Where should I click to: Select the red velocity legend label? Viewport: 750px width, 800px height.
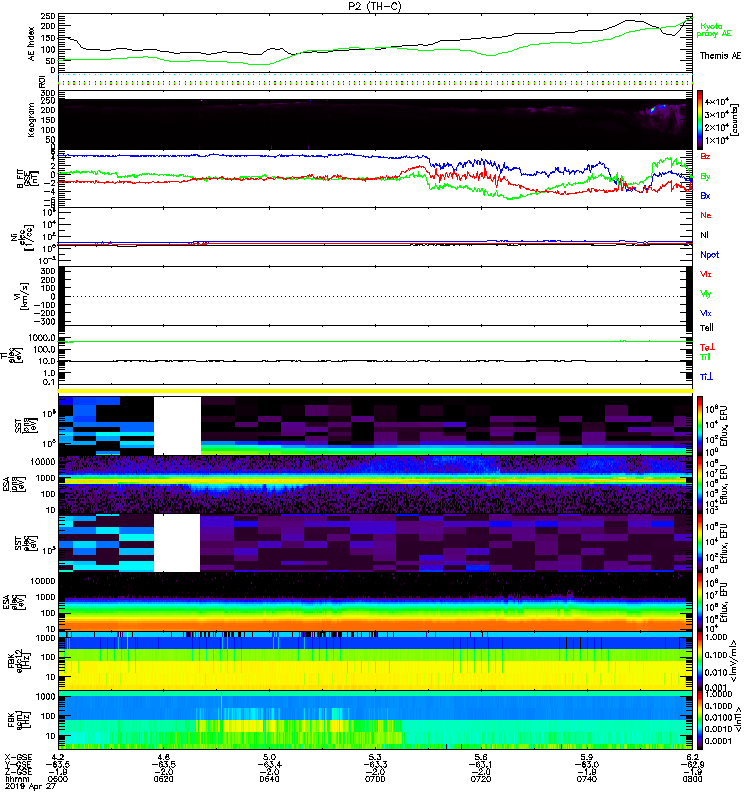705,274
